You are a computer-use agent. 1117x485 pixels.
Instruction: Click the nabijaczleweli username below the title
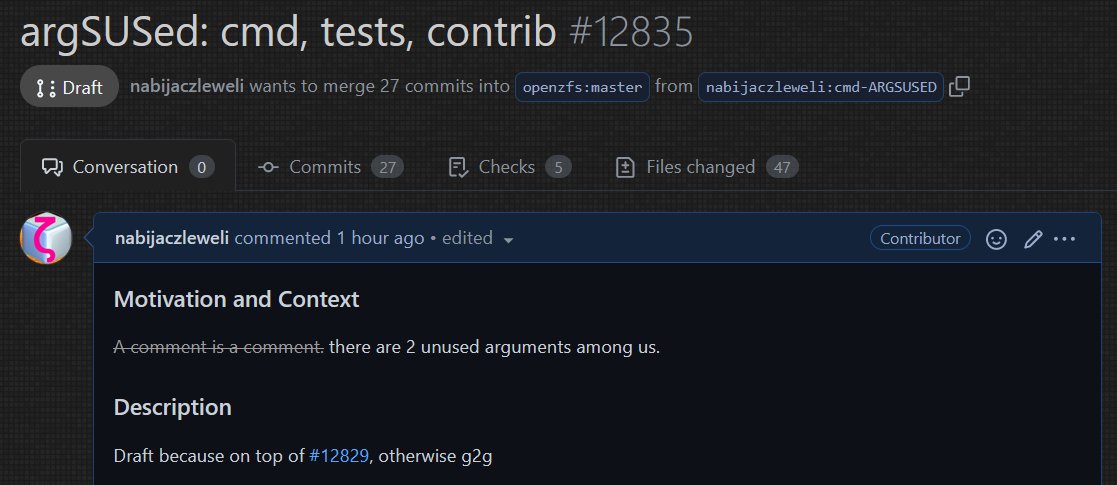click(187, 86)
